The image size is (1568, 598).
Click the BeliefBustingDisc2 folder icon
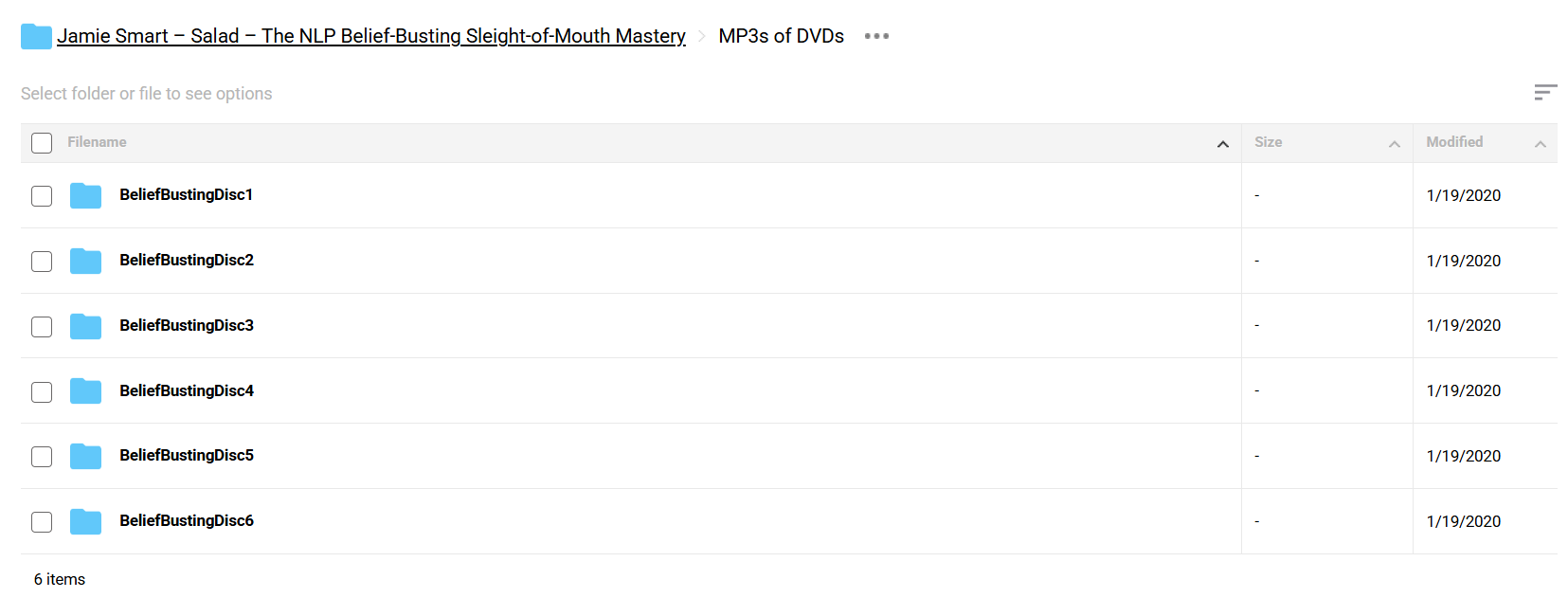85,261
